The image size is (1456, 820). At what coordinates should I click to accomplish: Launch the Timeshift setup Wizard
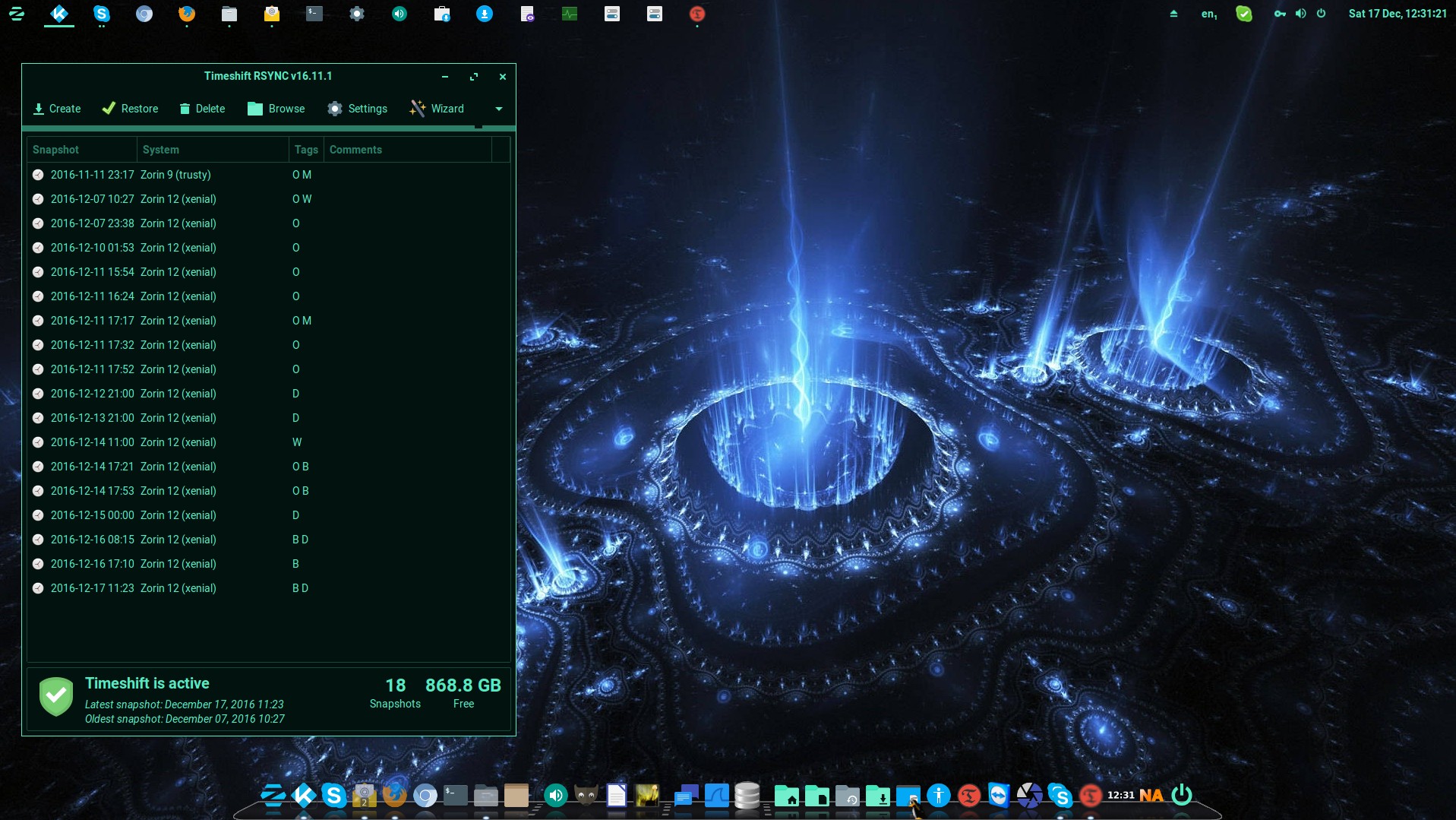437,109
